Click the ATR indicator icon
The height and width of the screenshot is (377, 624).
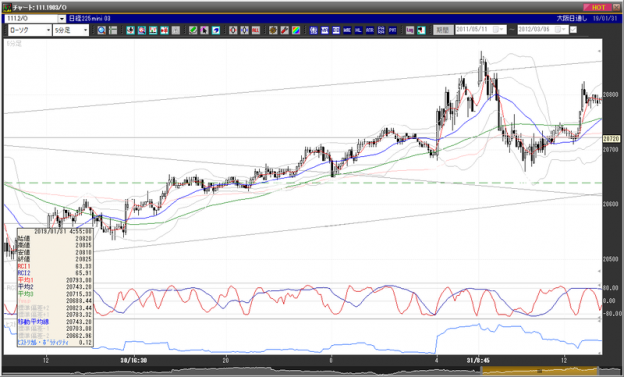[370, 30]
